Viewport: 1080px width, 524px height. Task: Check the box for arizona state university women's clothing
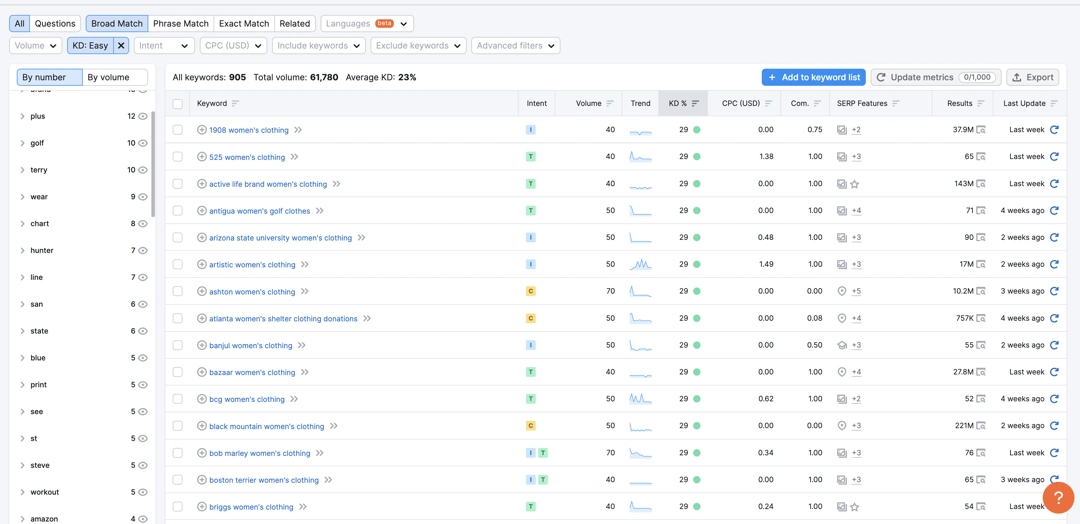pos(178,238)
